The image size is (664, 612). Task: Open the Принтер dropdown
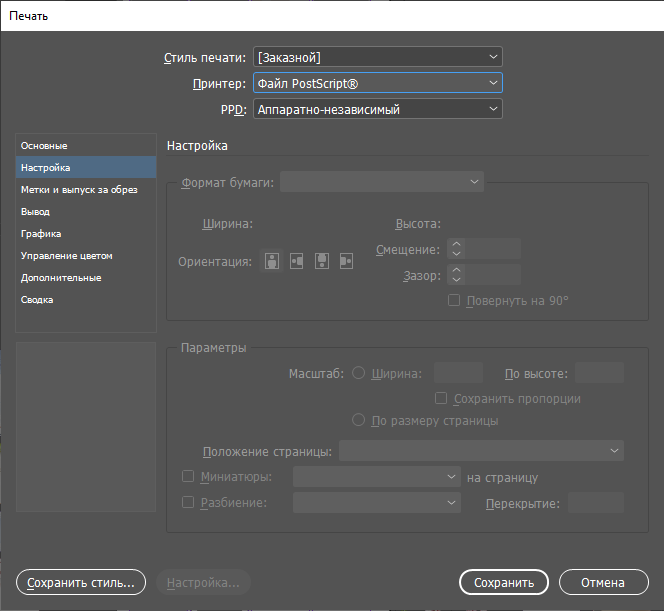[378, 83]
